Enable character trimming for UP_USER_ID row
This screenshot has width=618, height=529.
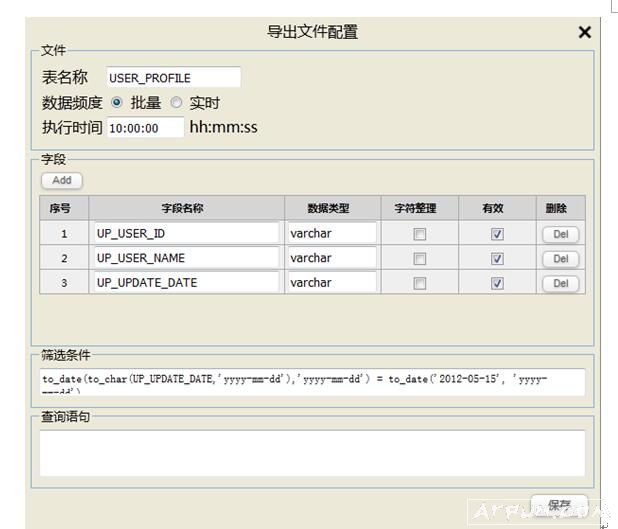point(420,234)
